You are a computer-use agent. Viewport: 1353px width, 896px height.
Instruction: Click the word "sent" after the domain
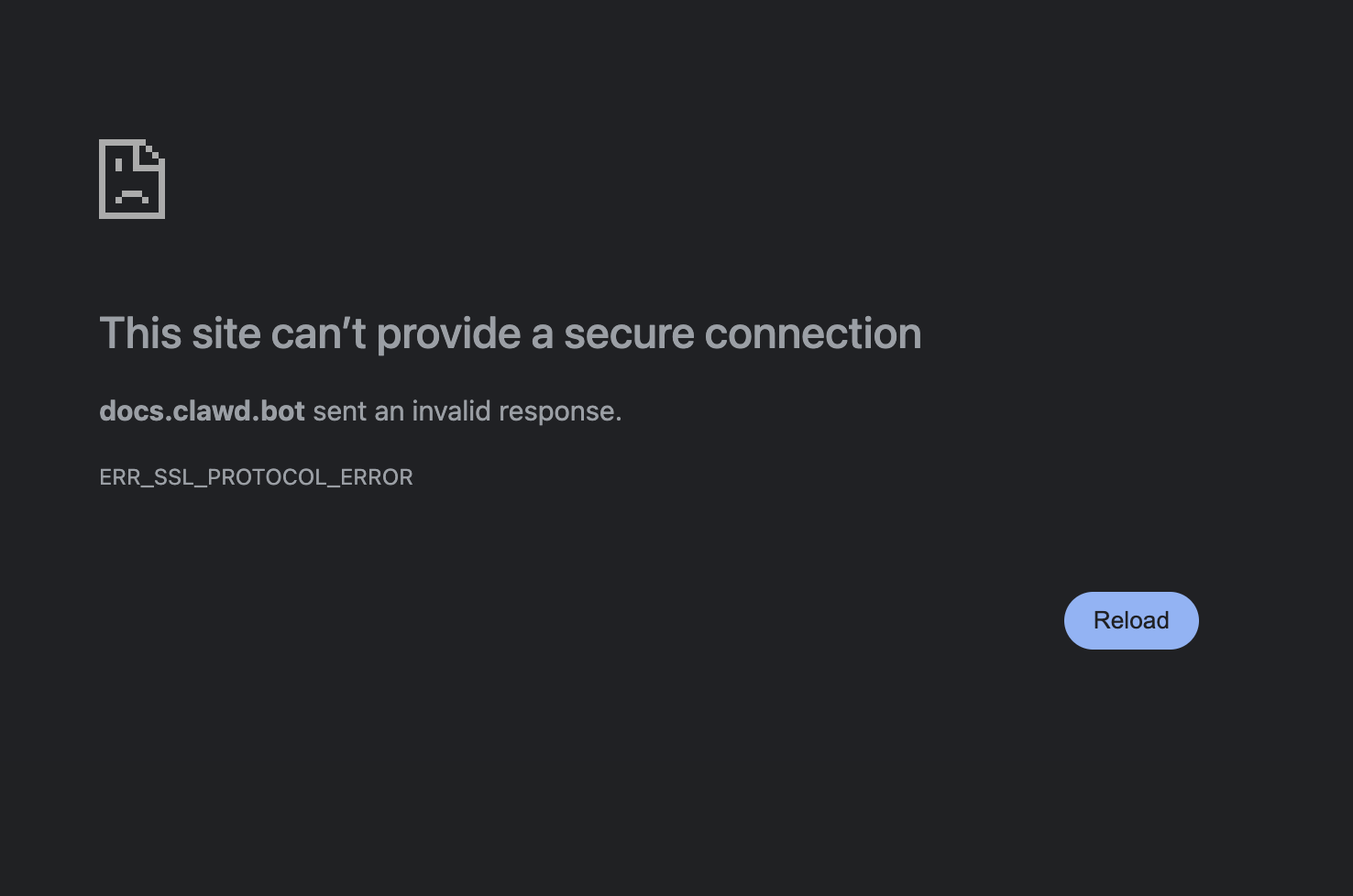(339, 411)
